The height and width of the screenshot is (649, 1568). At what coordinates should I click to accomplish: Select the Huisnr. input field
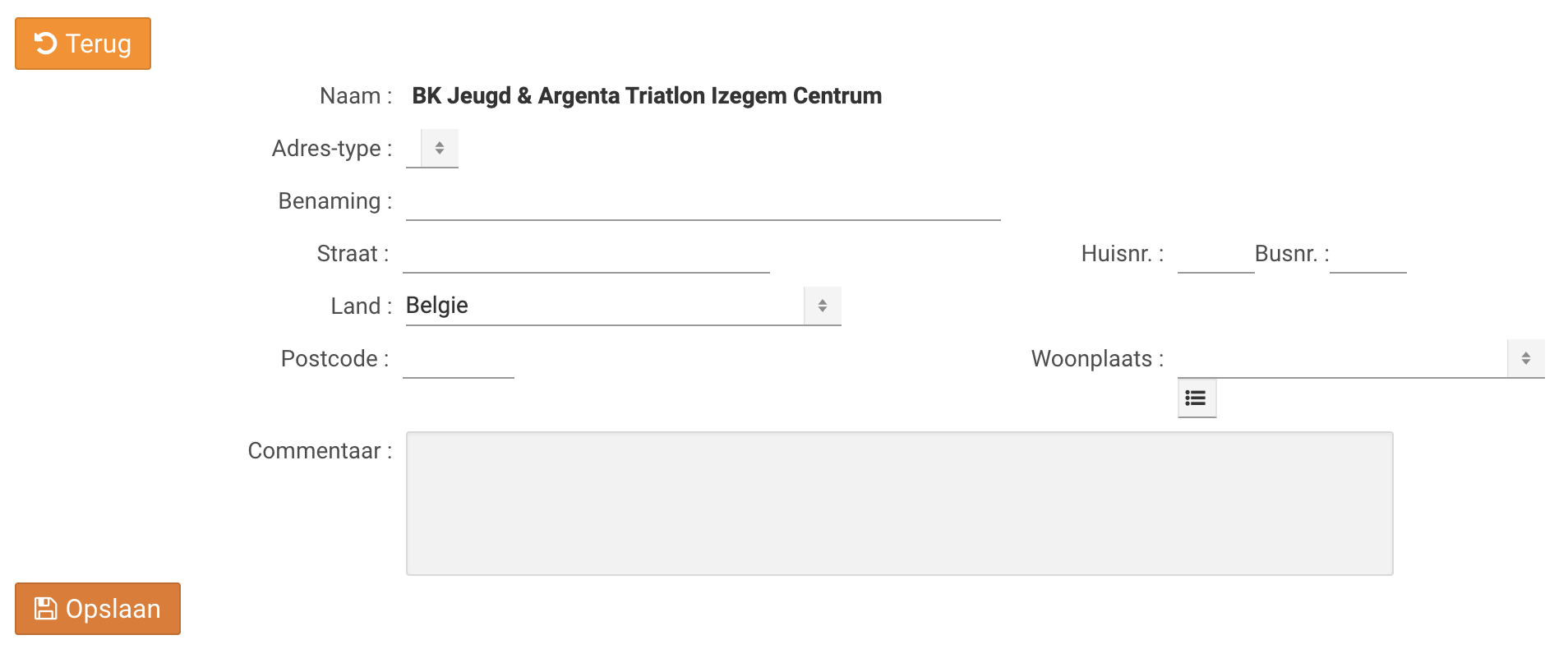tap(1215, 255)
